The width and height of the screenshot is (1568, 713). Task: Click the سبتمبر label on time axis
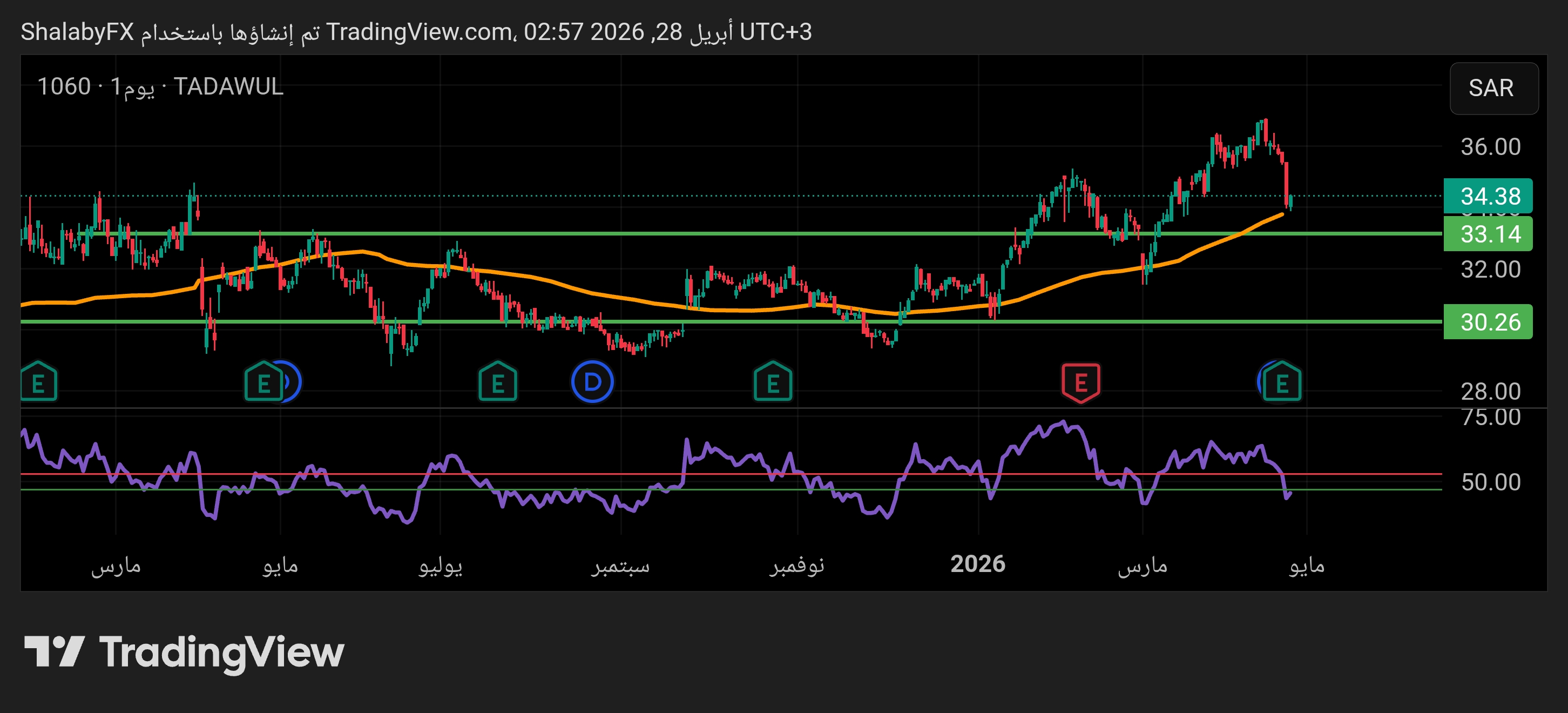[620, 566]
